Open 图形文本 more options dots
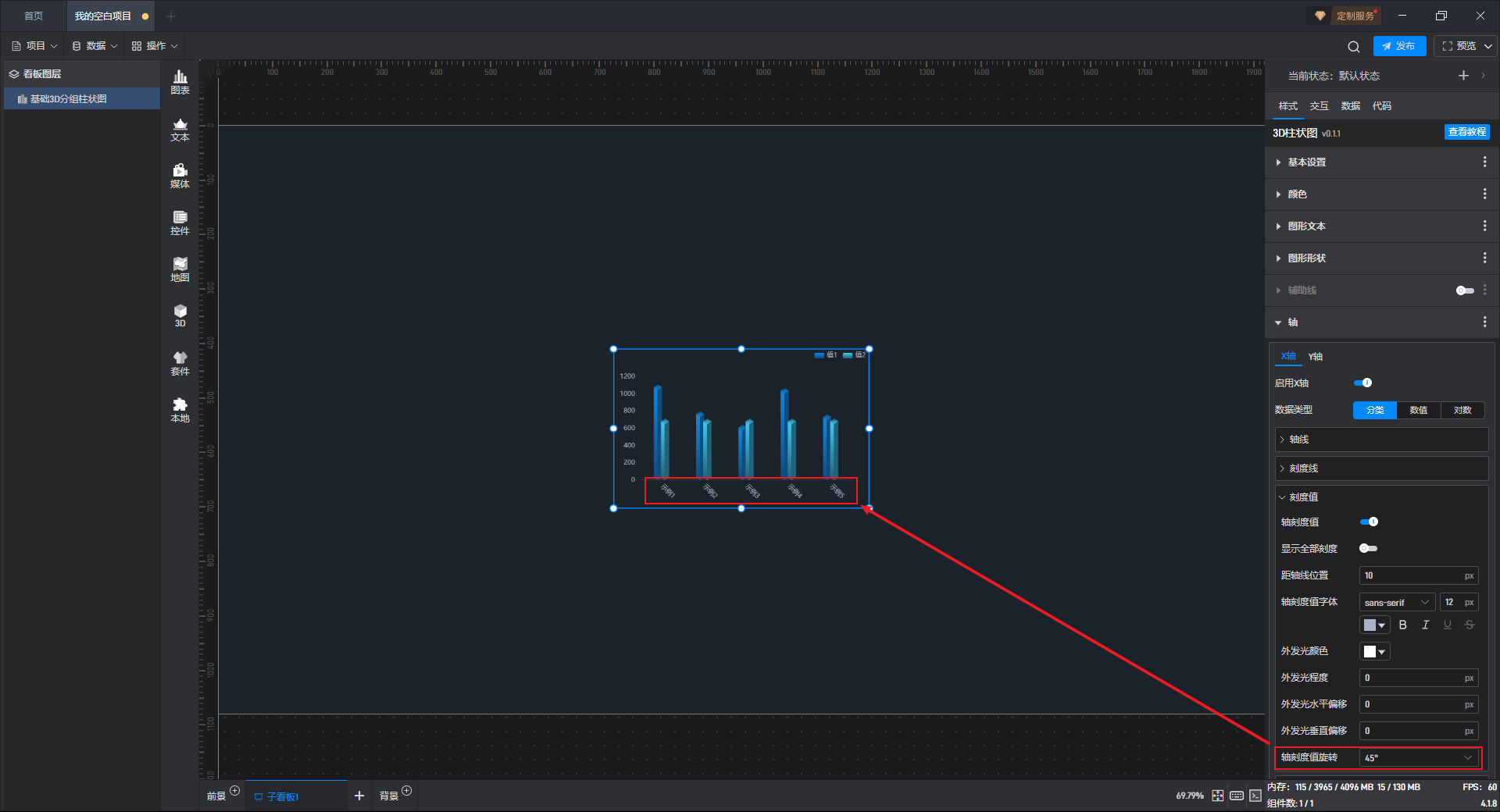The height and width of the screenshot is (812, 1500). [1484, 226]
